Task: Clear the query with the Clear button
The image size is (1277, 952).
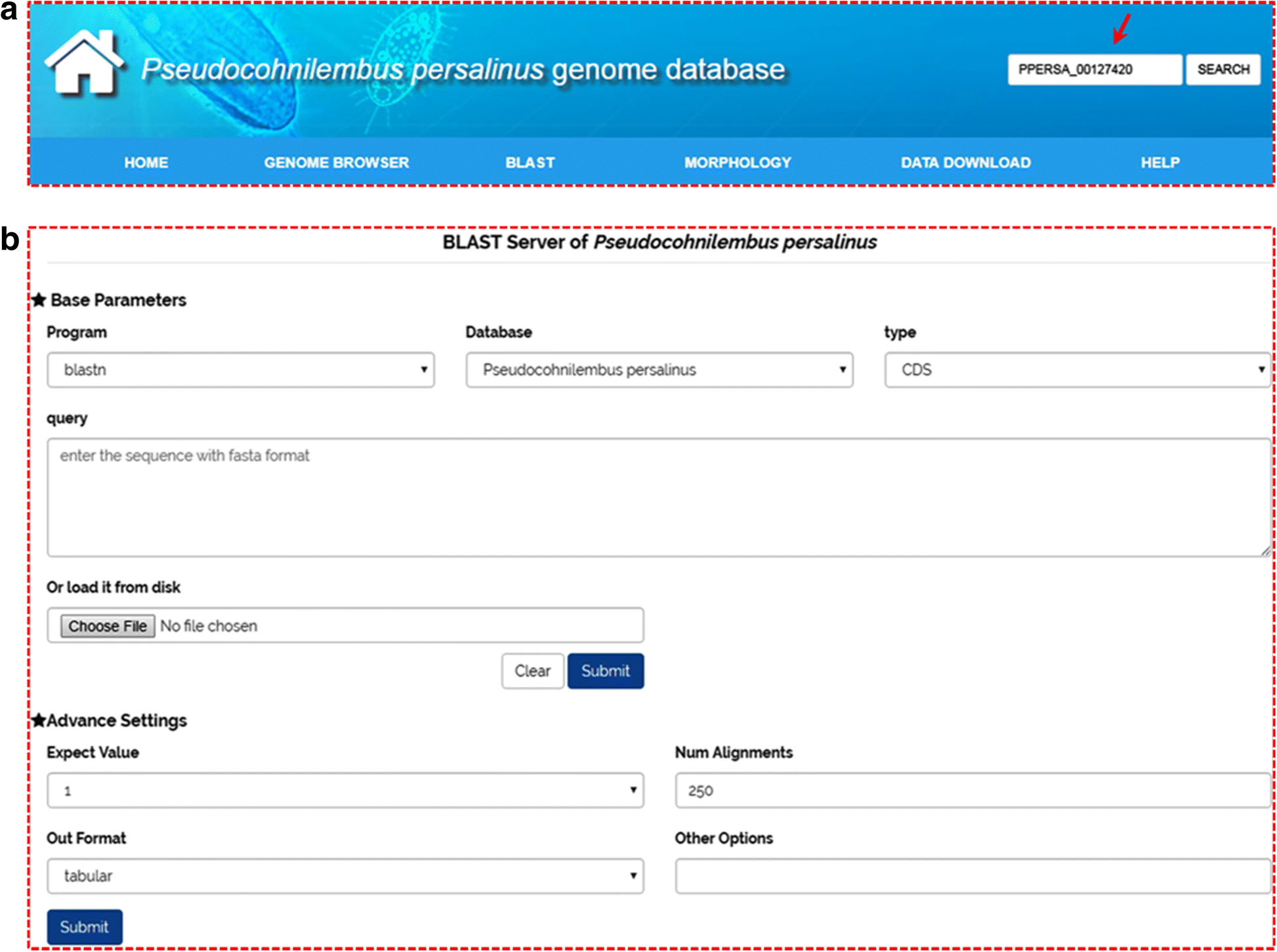Action: pos(532,671)
